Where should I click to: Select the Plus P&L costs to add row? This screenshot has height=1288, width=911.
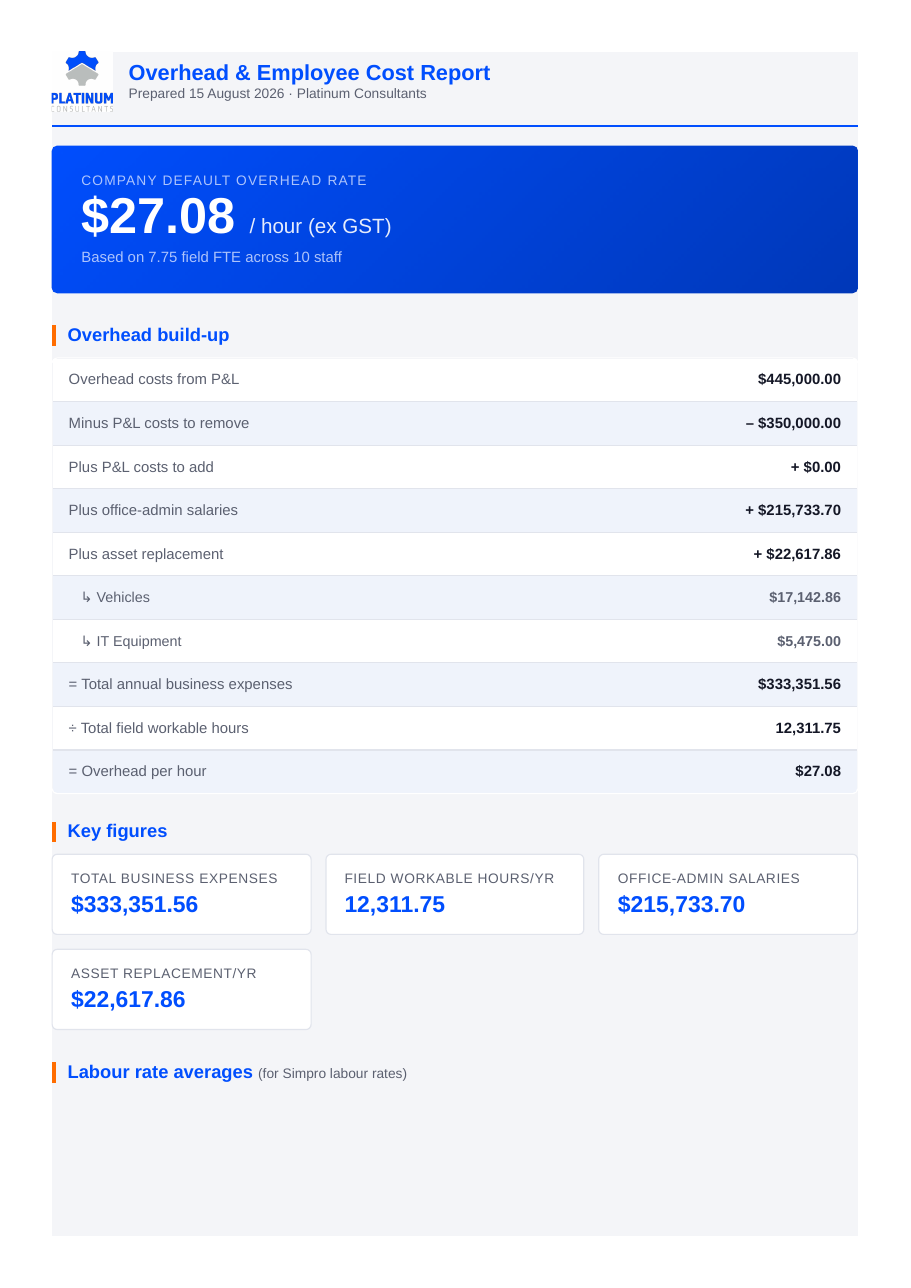click(455, 467)
